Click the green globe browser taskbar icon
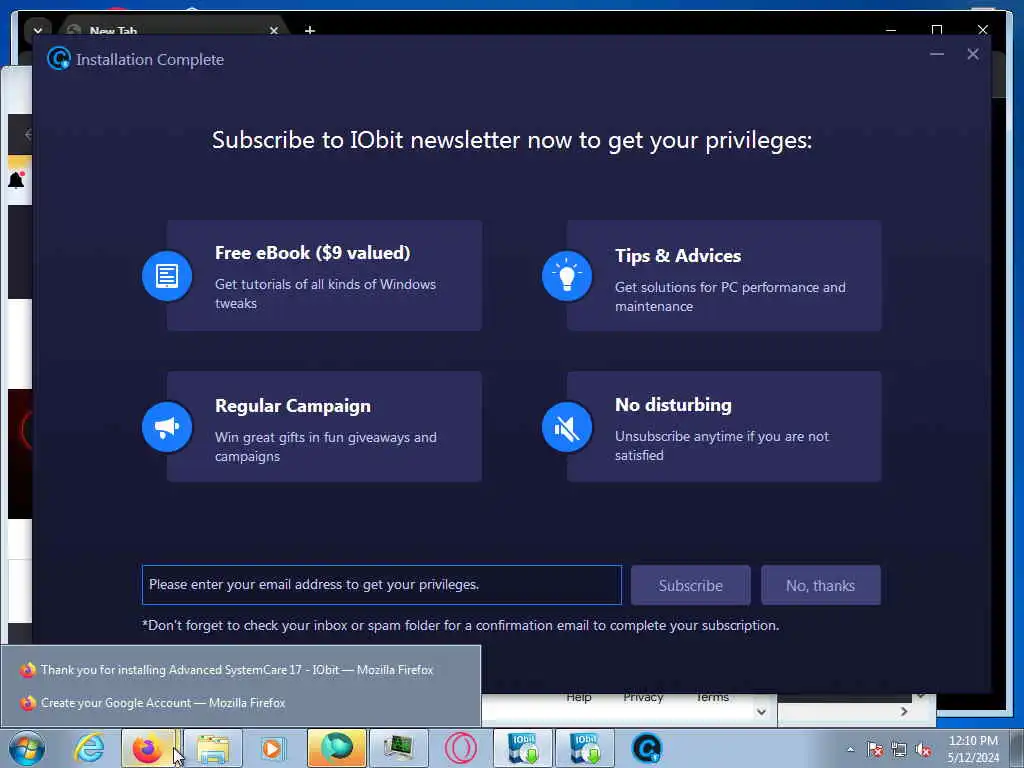Image resolution: width=1024 pixels, height=768 pixels. (x=336, y=748)
